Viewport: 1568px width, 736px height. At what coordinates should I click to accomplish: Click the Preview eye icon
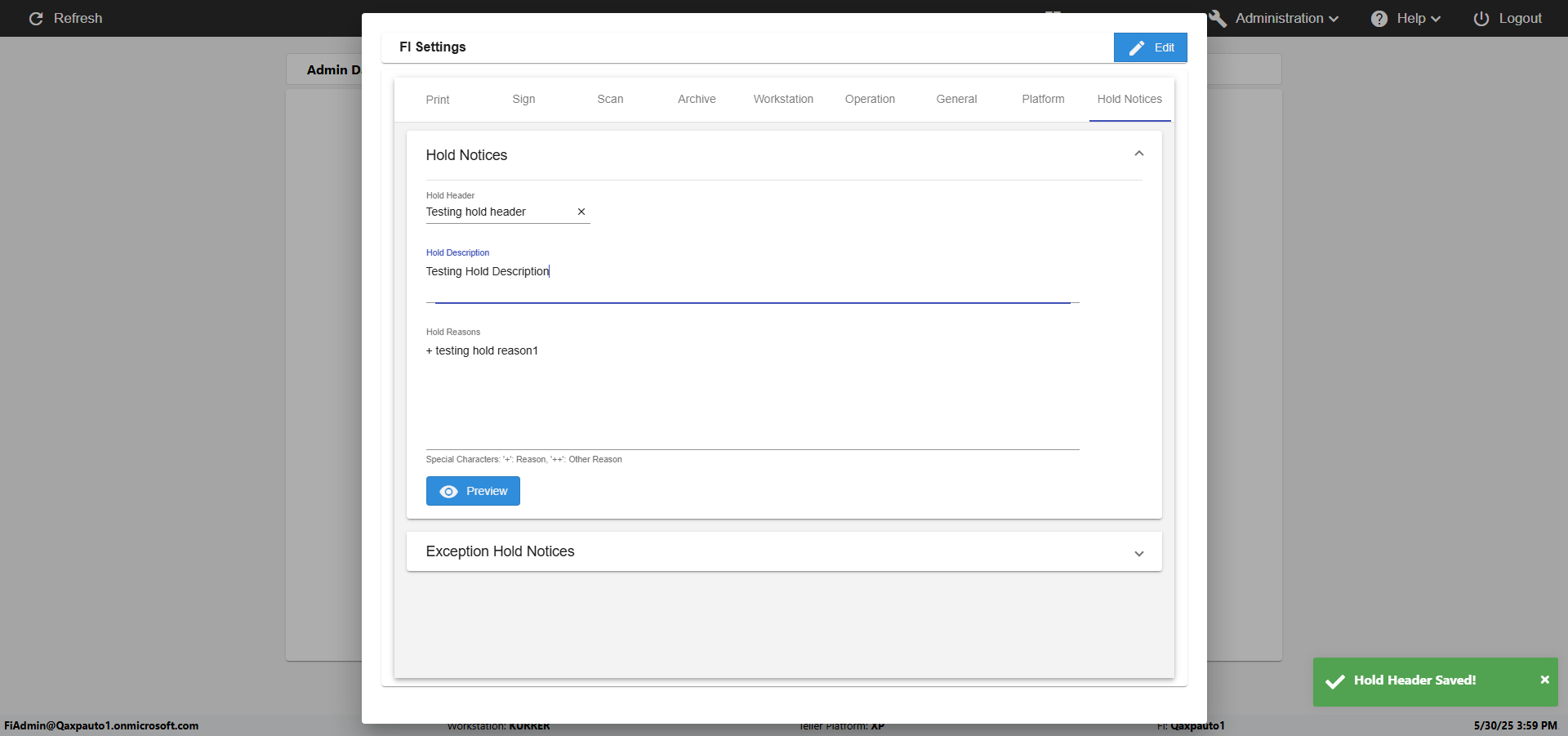pyautogui.click(x=448, y=492)
